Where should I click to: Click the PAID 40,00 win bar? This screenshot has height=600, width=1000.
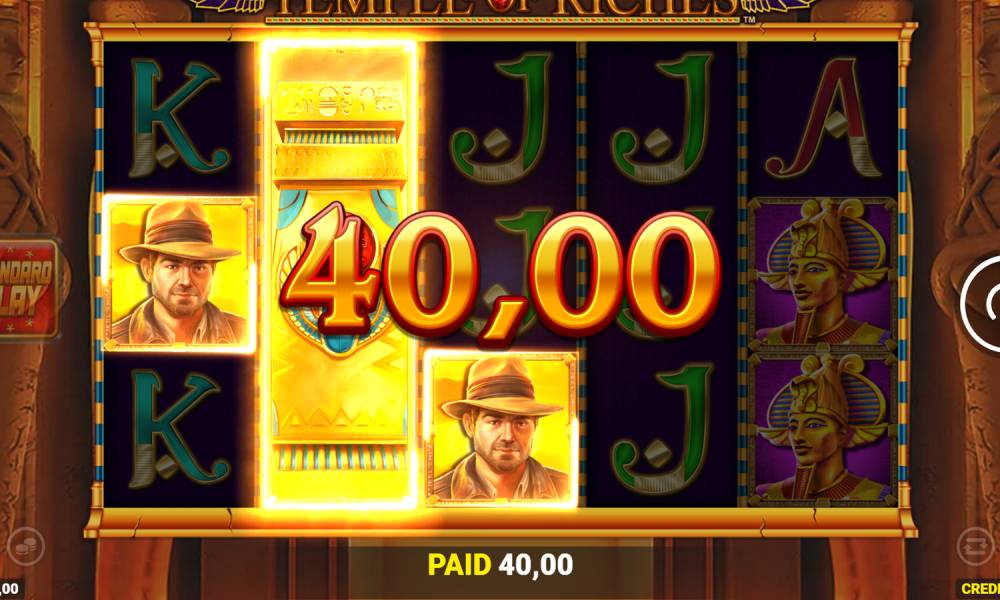(x=500, y=565)
